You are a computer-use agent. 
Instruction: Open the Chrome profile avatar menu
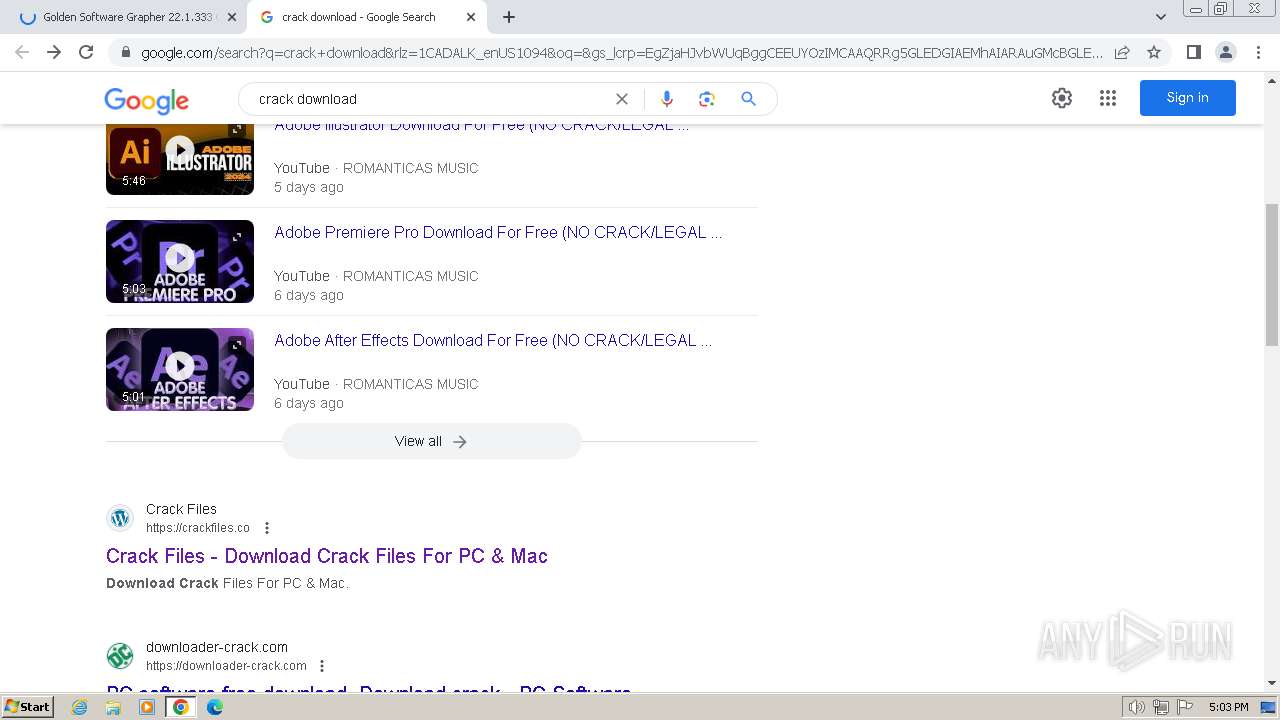click(1225, 52)
